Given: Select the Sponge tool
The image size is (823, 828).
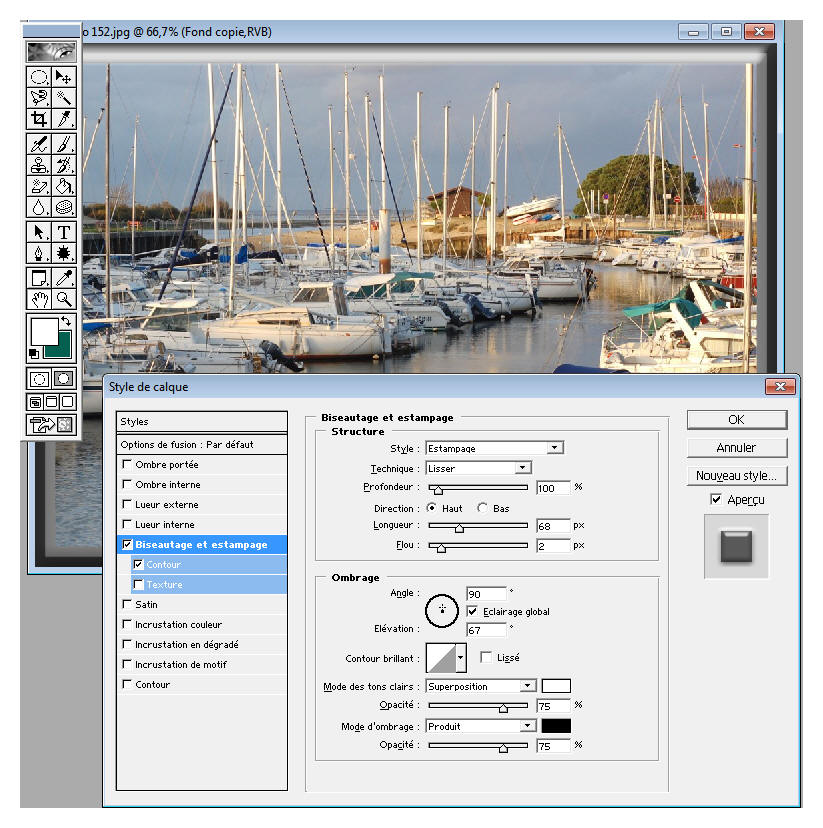Looking at the screenshot, I should pyautogui.click(x=64, y=207).
